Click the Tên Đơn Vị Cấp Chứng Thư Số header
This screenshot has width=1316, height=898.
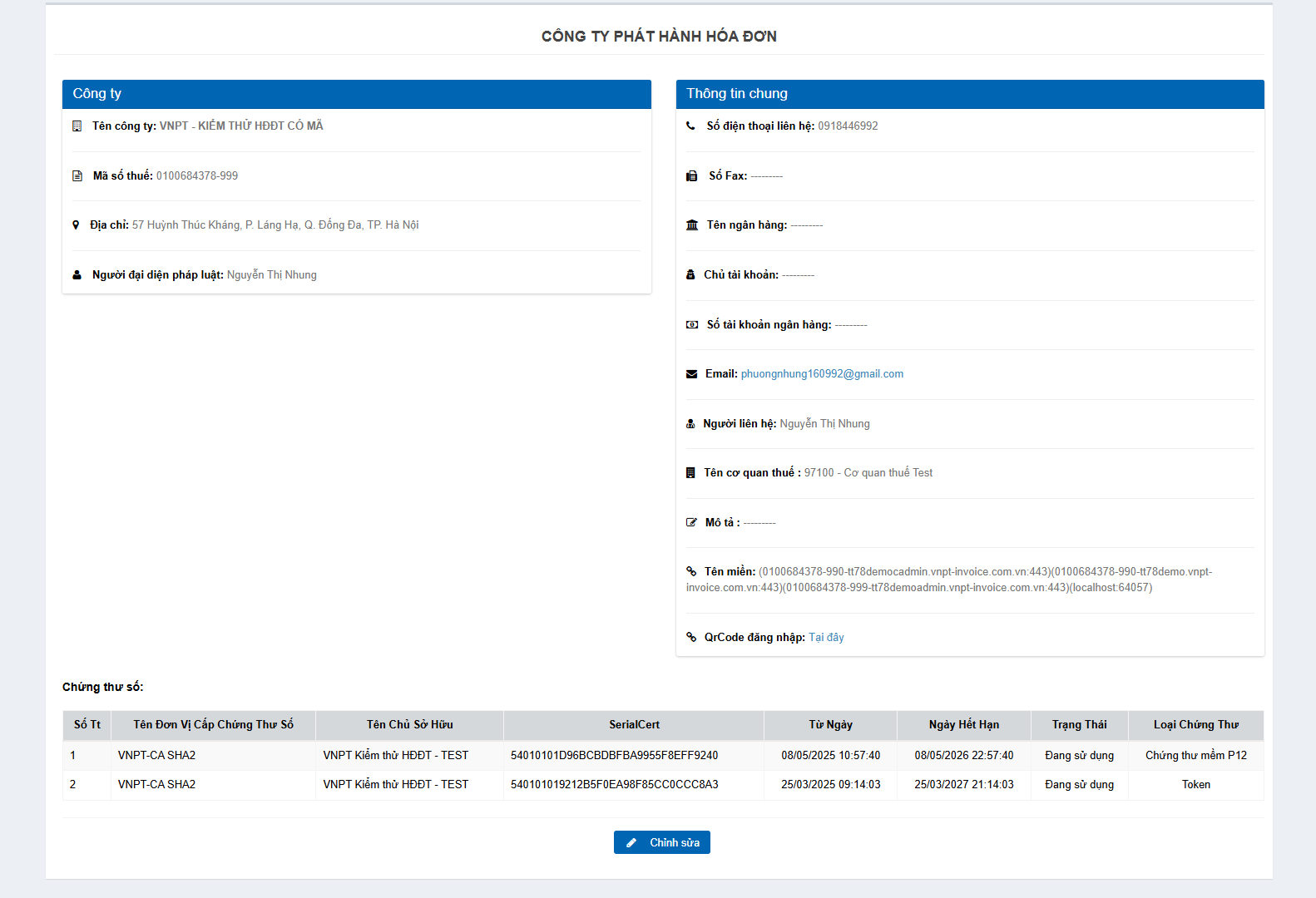point(214,725)
